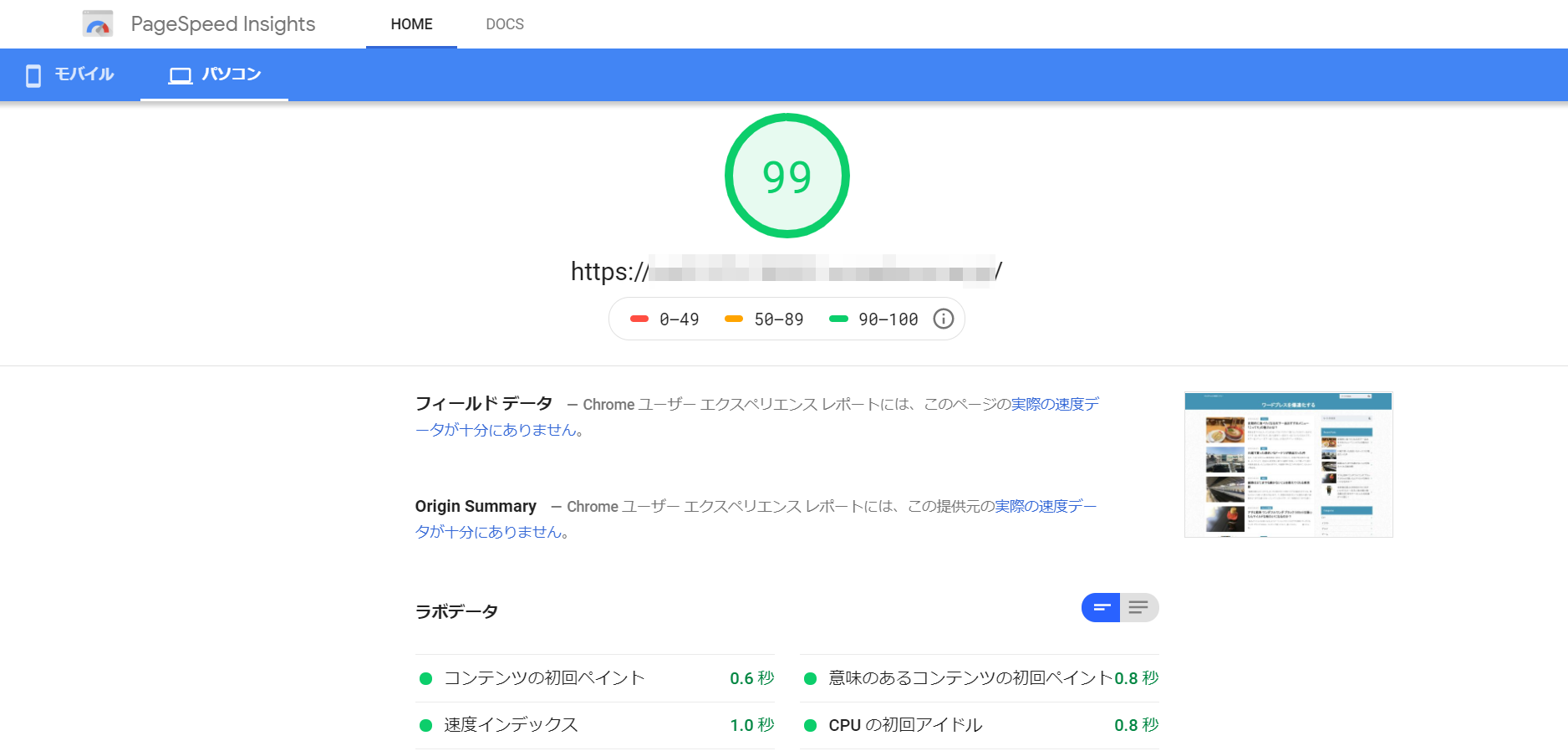Click the laptop icon for パソコン
1568x751 pixels.
point(180,75)
